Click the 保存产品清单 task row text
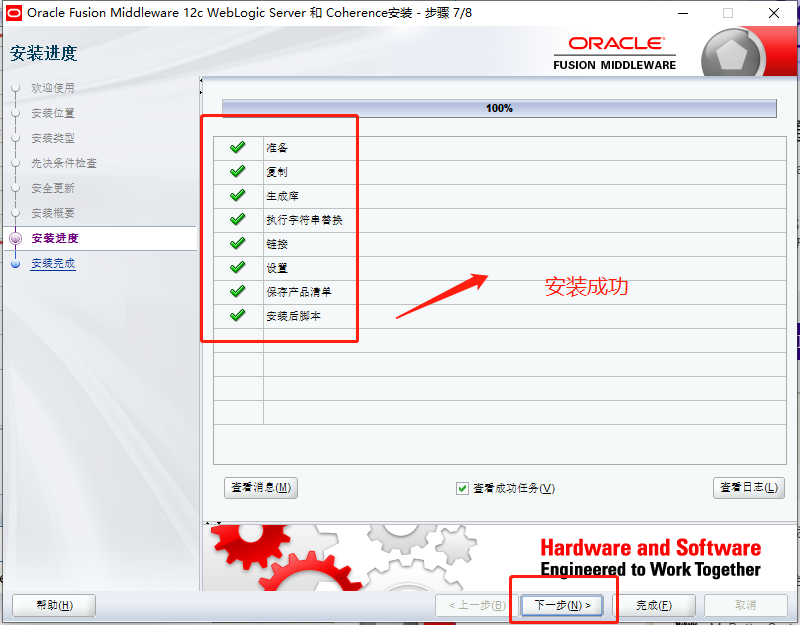This screenshot has height=625, width=800. tap(299, 292)
